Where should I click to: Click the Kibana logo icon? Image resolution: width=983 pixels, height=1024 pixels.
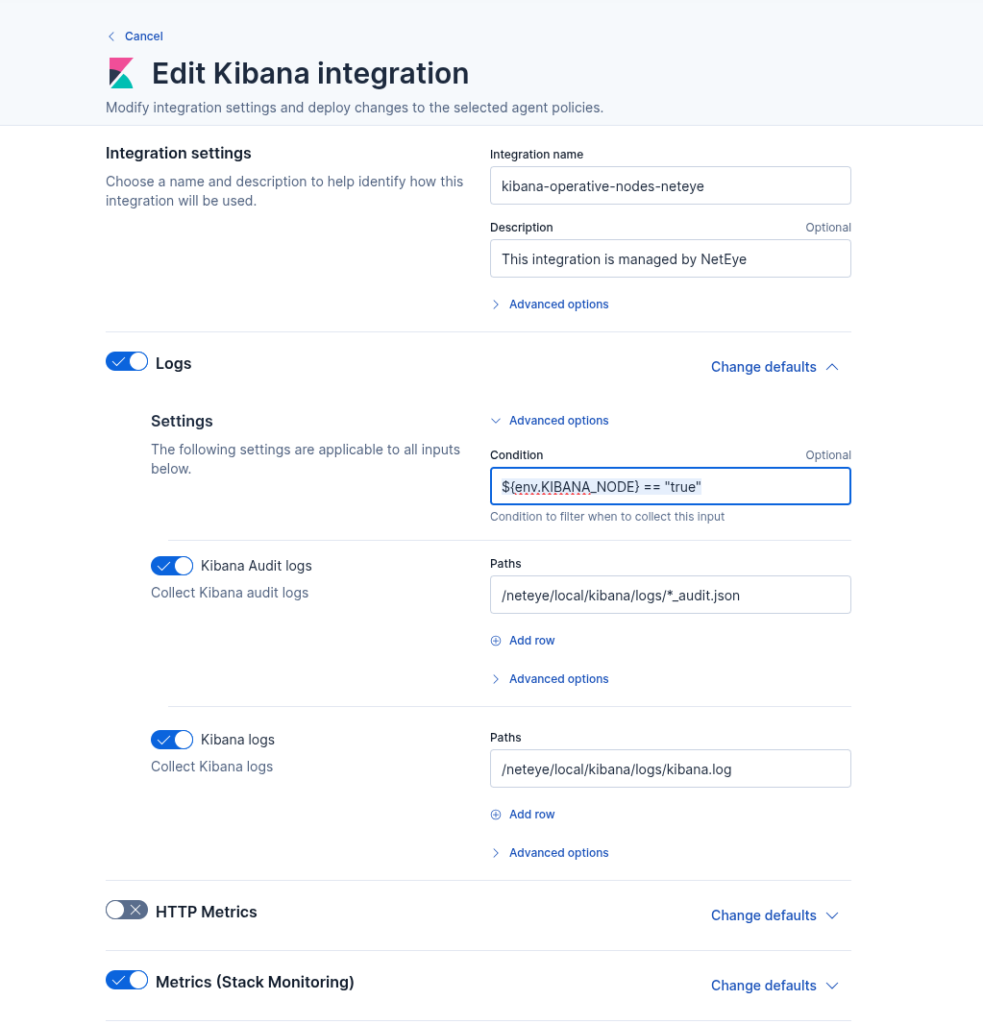pos(121,73)
